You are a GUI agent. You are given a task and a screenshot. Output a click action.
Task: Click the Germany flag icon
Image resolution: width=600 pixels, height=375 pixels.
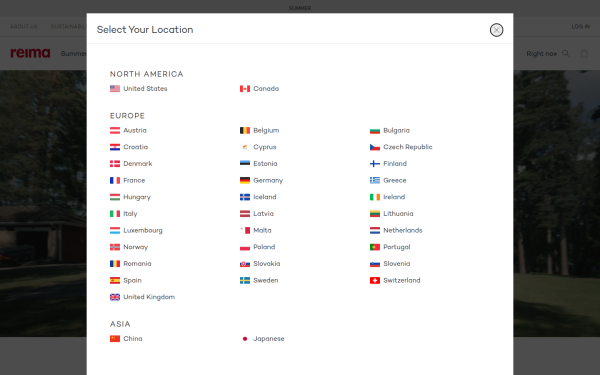point(245,181)
